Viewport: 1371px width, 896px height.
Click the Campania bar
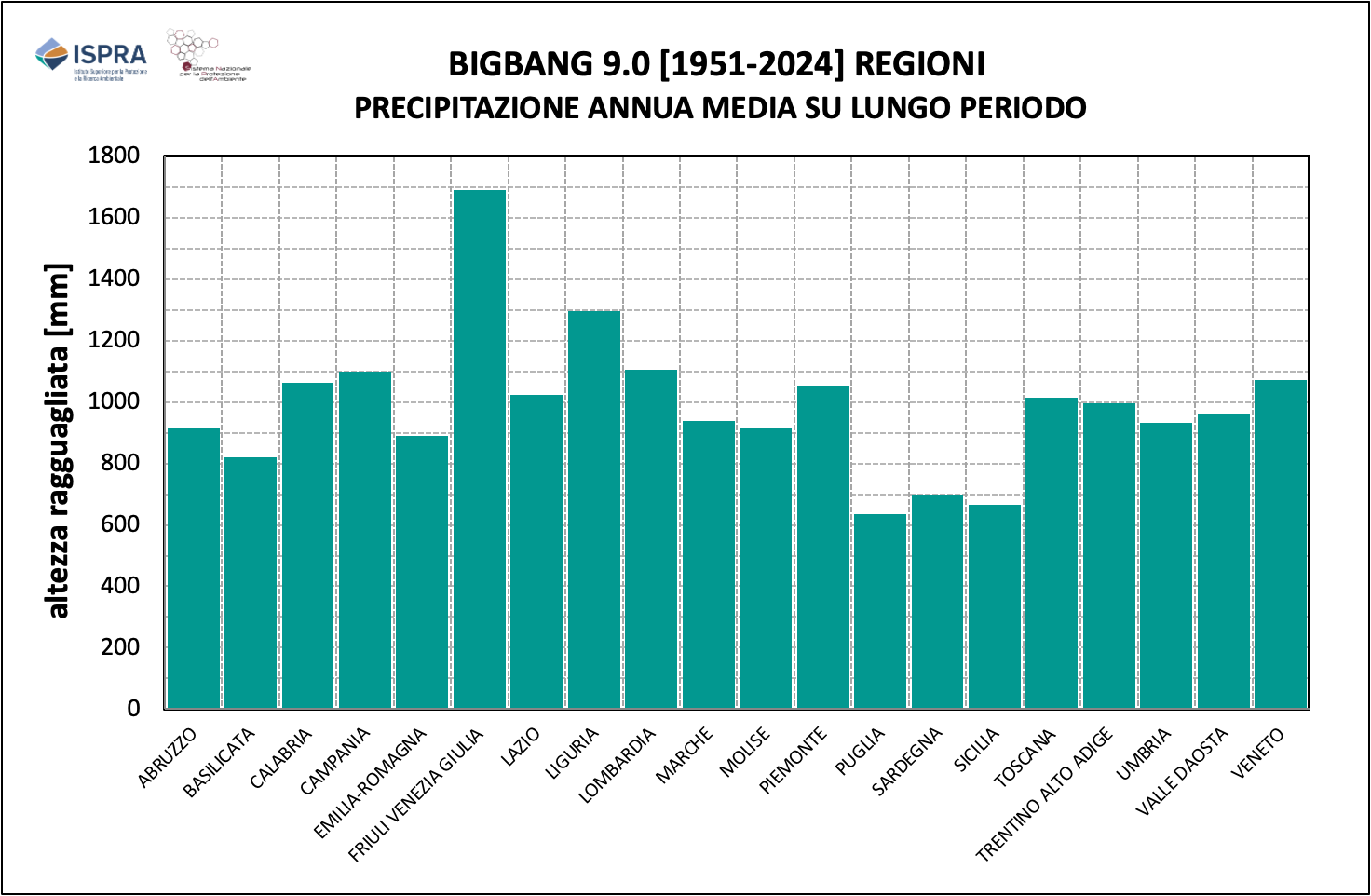(x=365, y=540)
